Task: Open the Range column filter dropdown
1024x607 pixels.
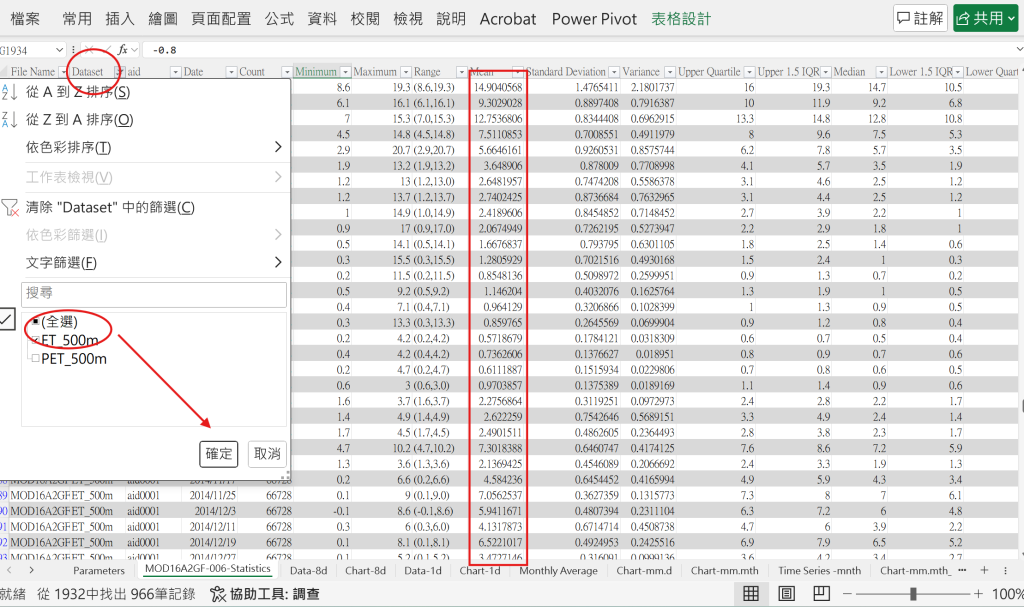Action: tap(462, 72)
